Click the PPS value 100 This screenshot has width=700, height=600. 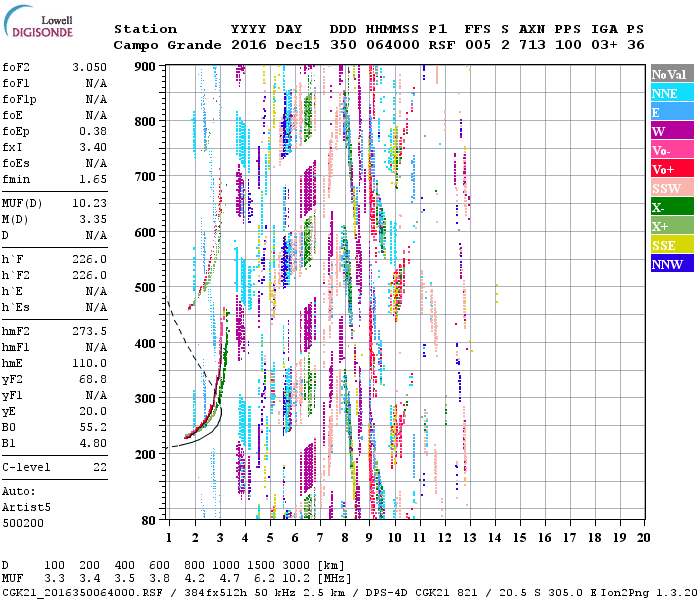tap(568, 45)
